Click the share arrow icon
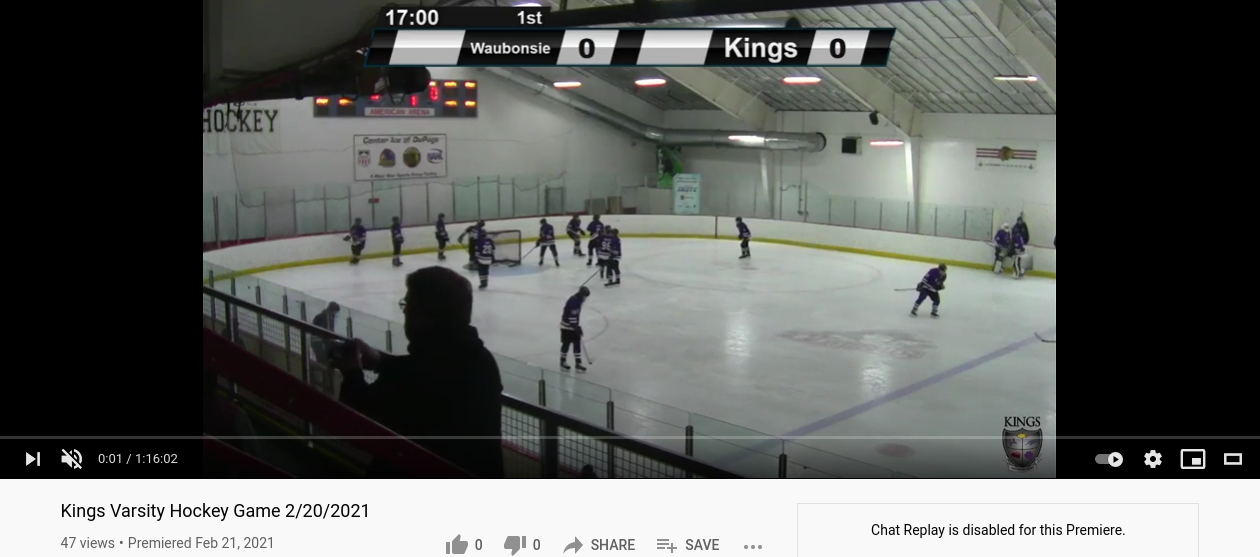This screenshot has width=1260, height=557. pos(573,545)
